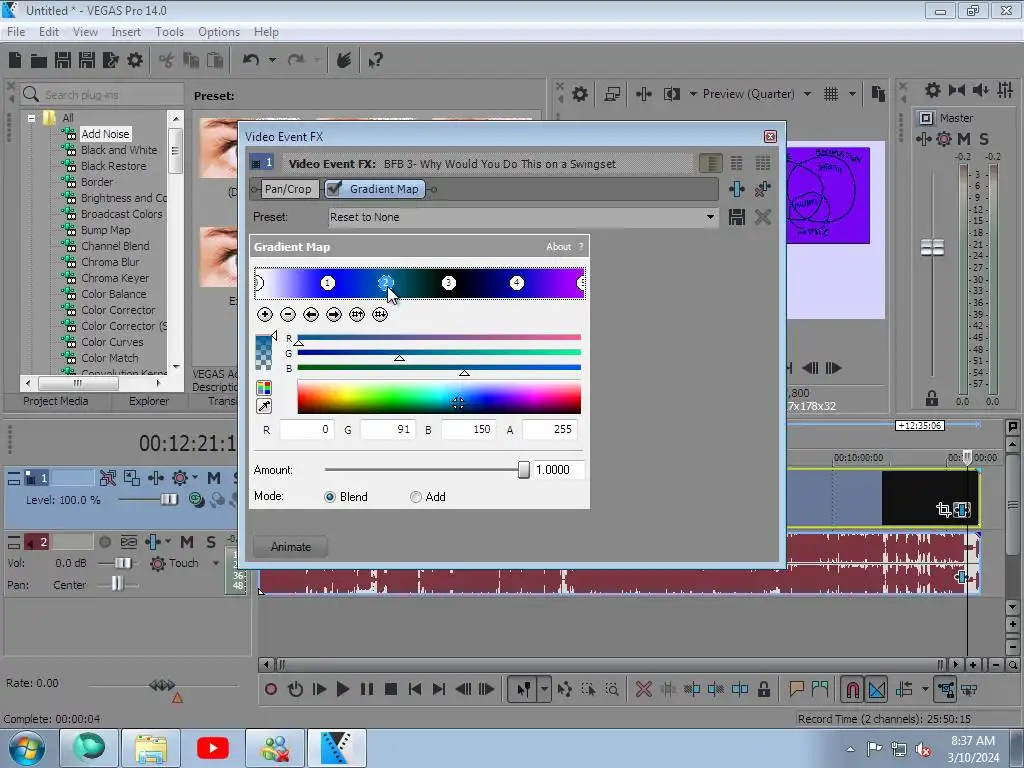The width and height of the screenshot is (1024, 768).
Task: Switch to Project Media tab
Action: click(x=56, y=401)
